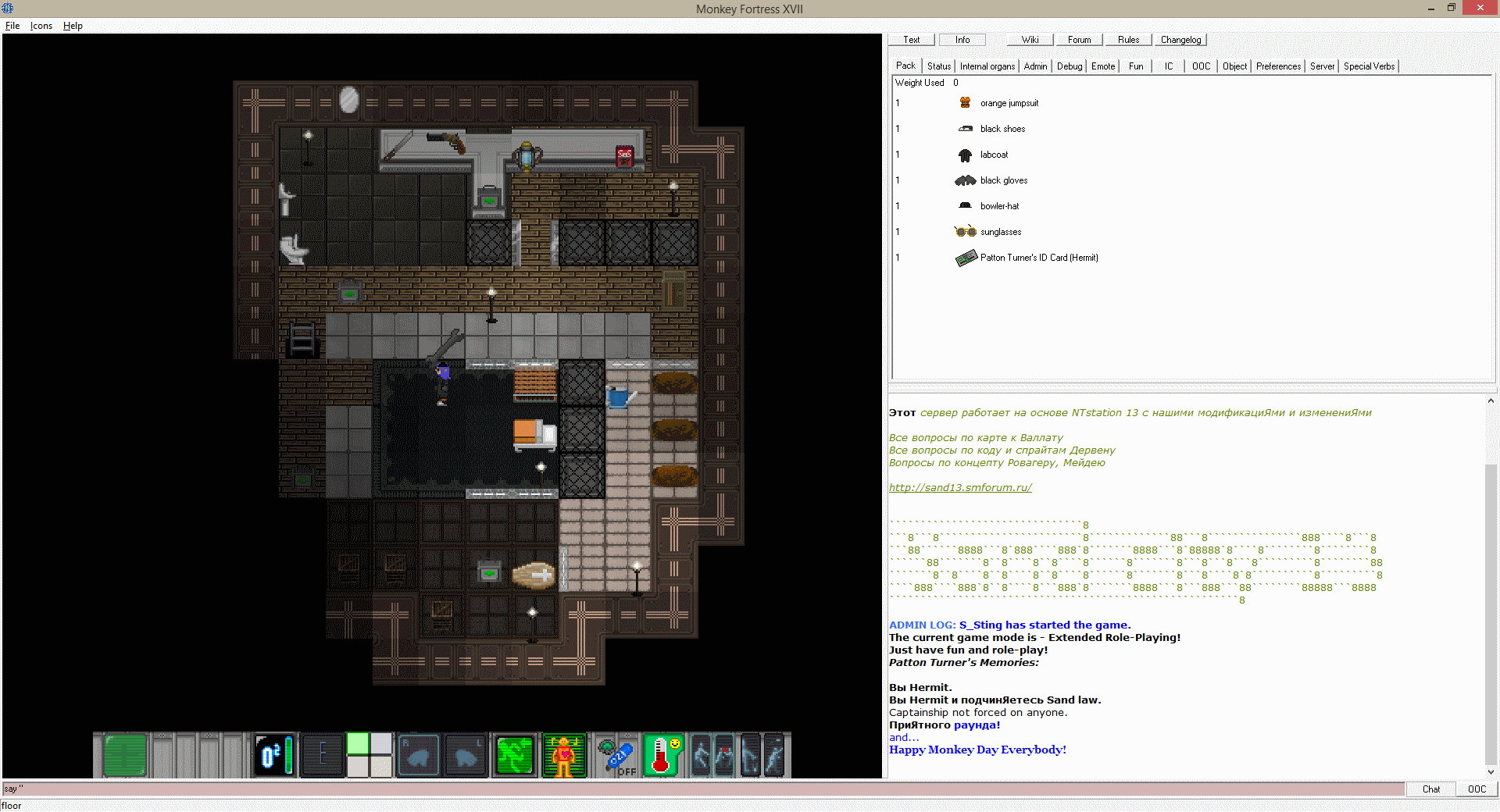Toggle the O2 internals tank icon
The width and height of the screenshot is (1500, 812).
pyautogui.click(x=616, y=756)
